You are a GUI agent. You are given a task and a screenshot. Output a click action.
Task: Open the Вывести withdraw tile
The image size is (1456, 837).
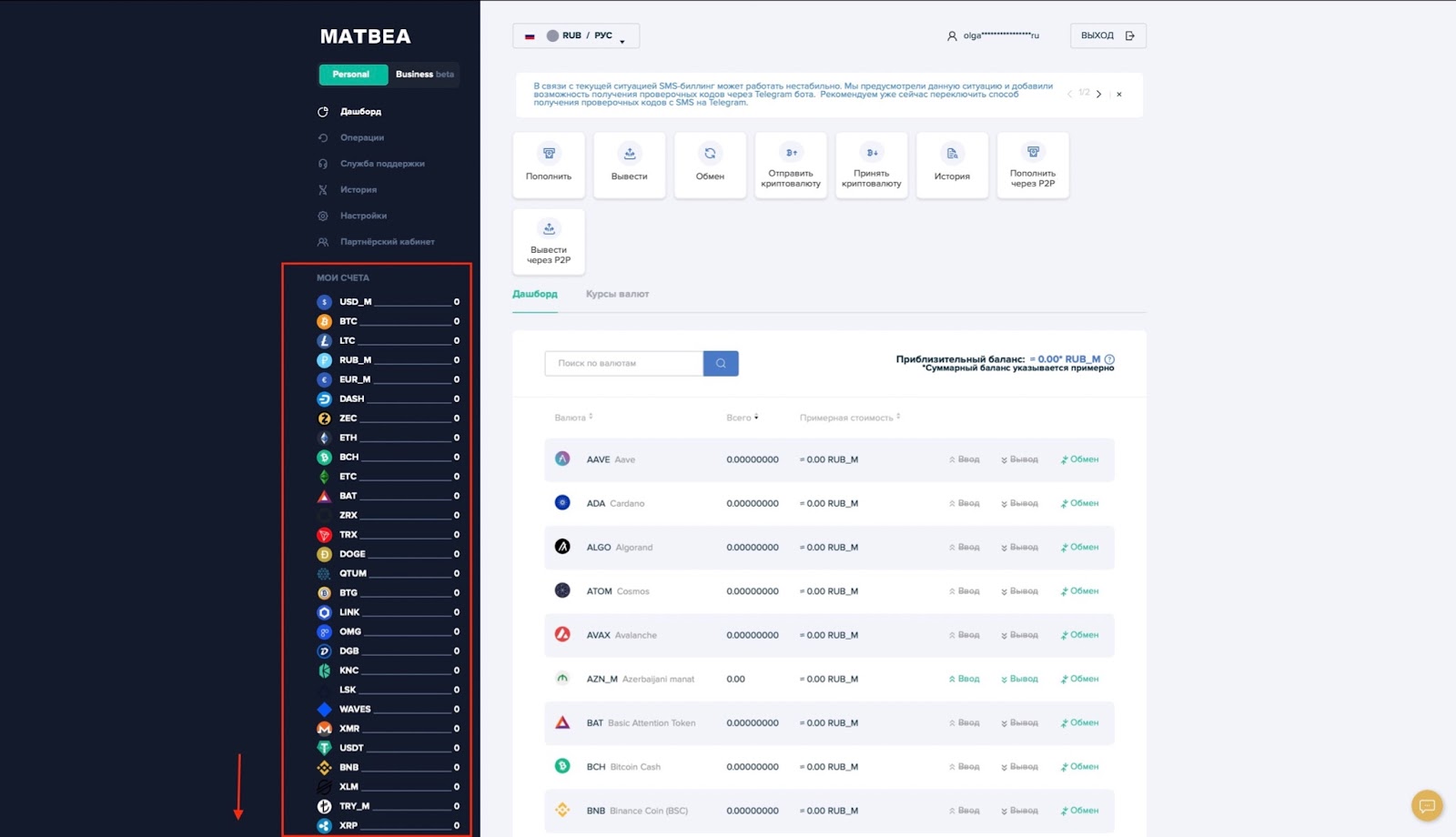[629, 165]
